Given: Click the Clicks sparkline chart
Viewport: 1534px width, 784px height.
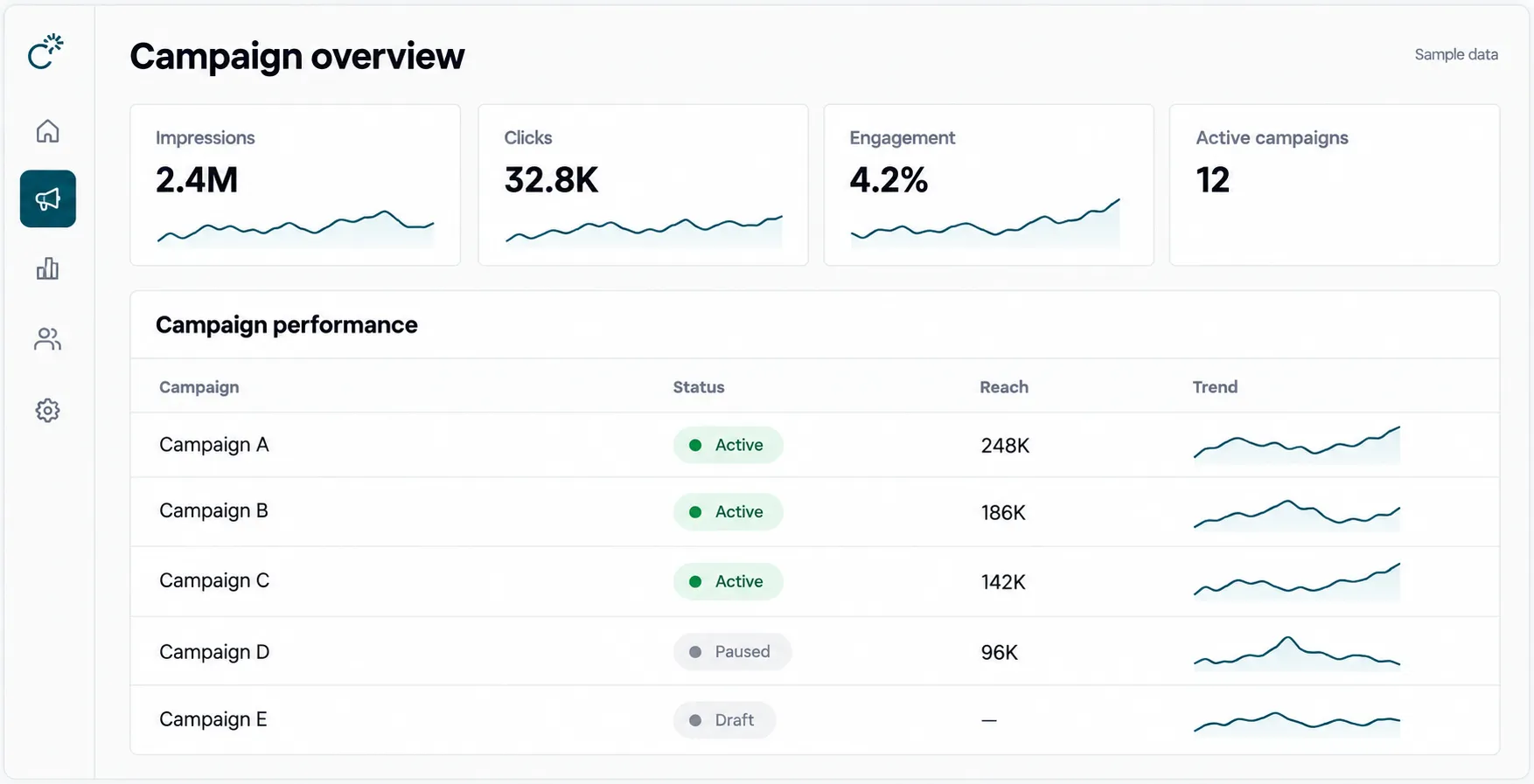Looking at the screenshot, I should click(644, 230).
